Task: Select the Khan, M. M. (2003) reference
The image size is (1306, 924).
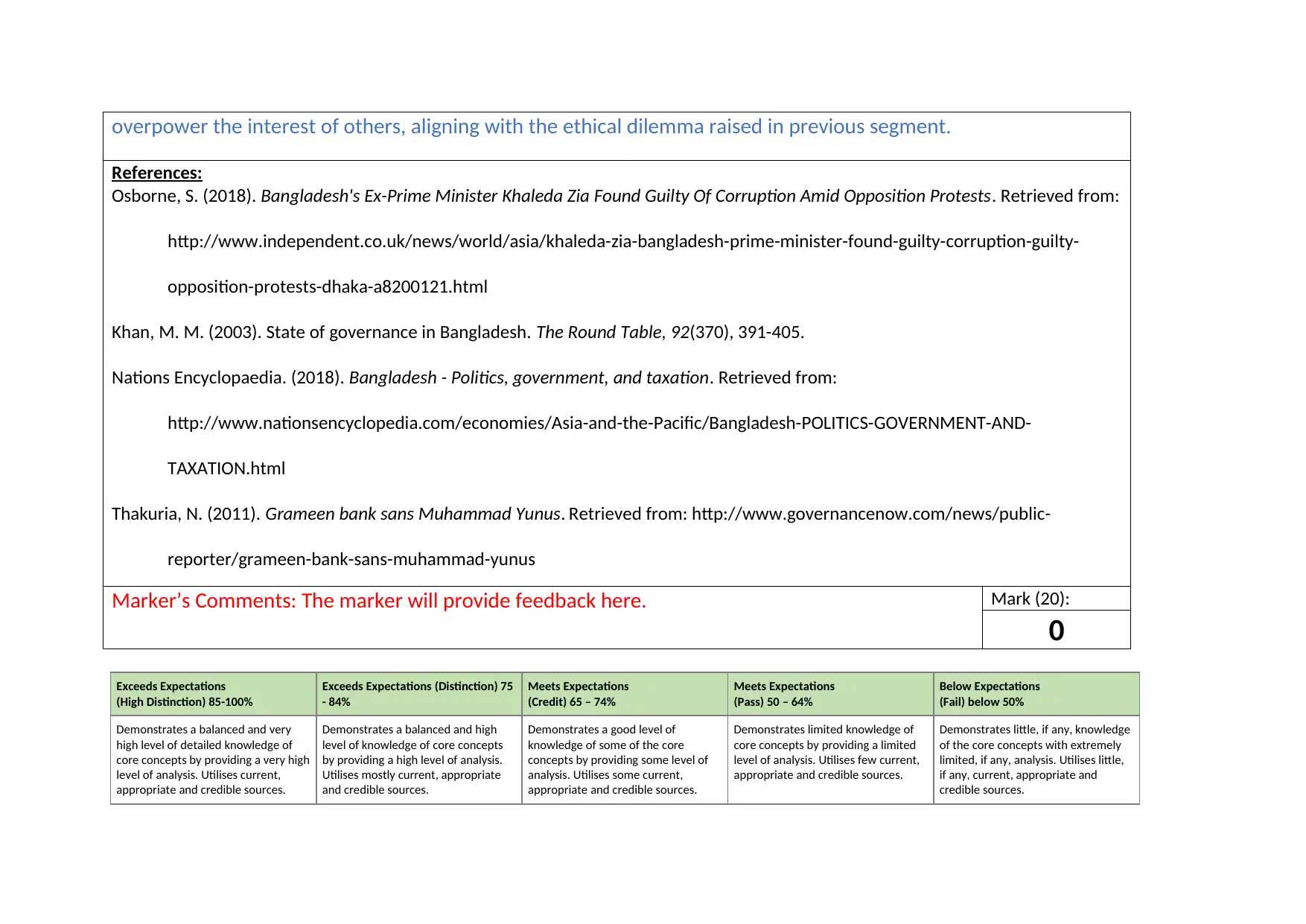Action: click(457, 332)
